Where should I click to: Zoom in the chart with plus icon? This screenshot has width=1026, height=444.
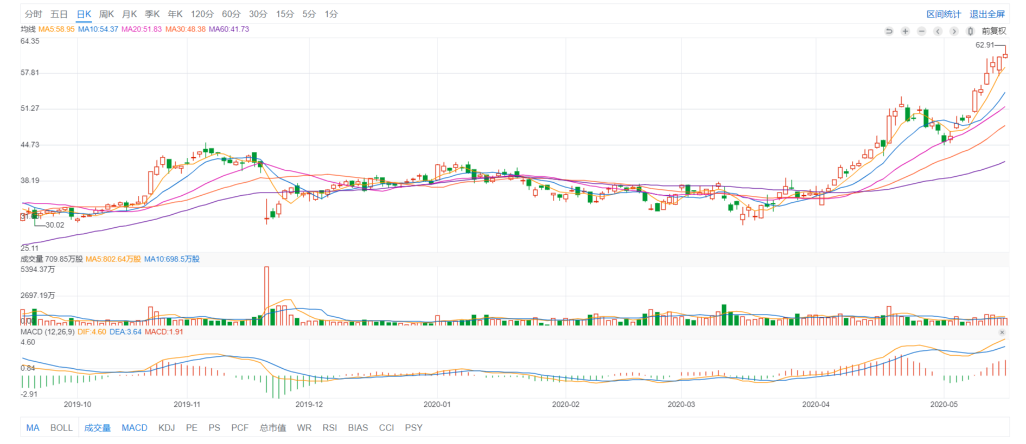[905, 31]
